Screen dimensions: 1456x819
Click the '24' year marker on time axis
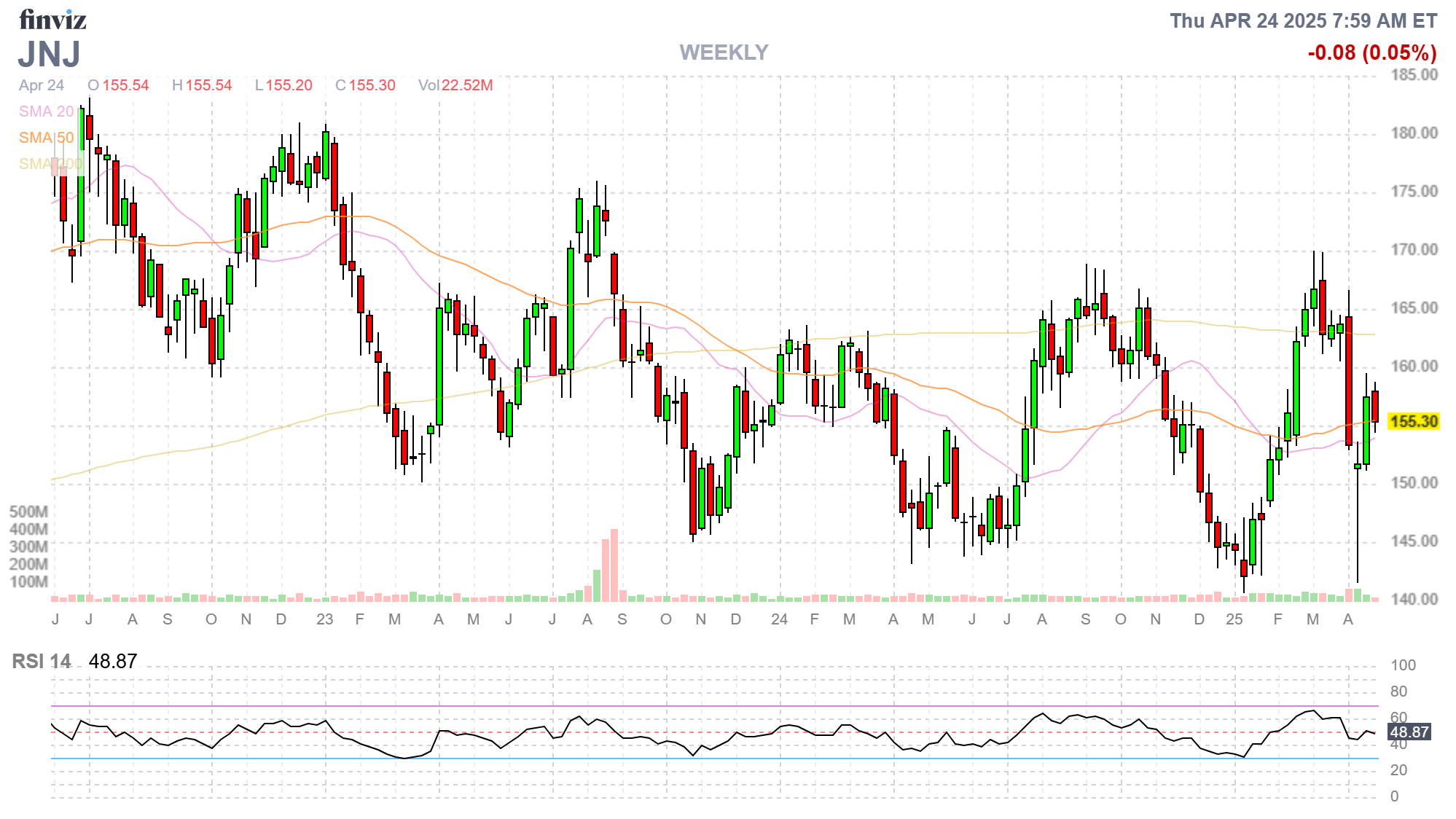pyautogui.click(x=779, y=619)
